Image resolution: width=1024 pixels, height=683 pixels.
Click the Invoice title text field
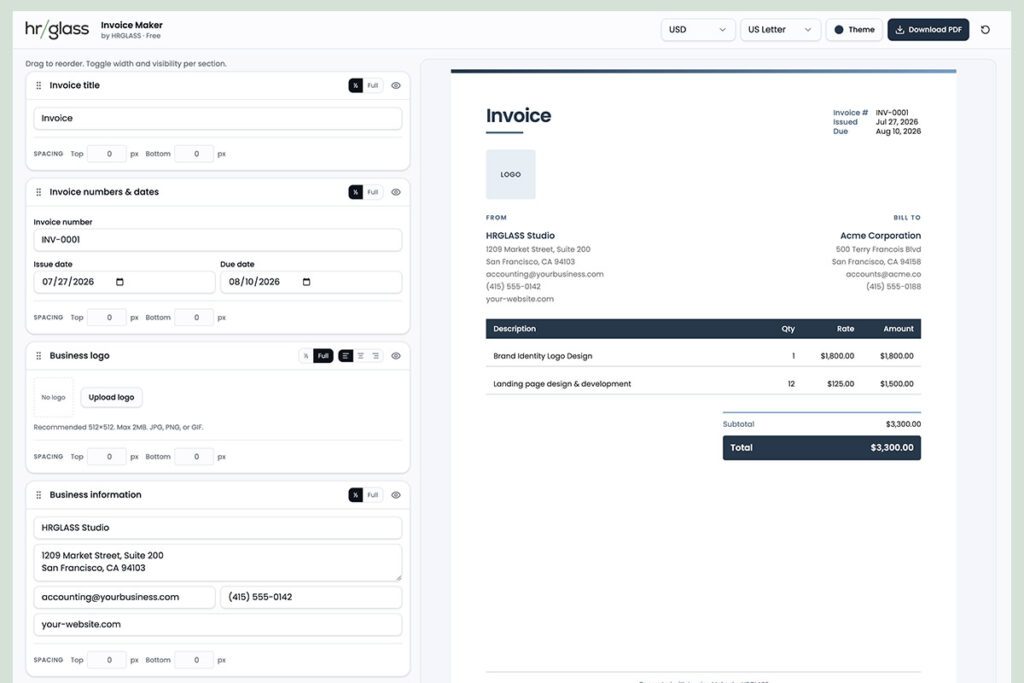coord(217,118)
